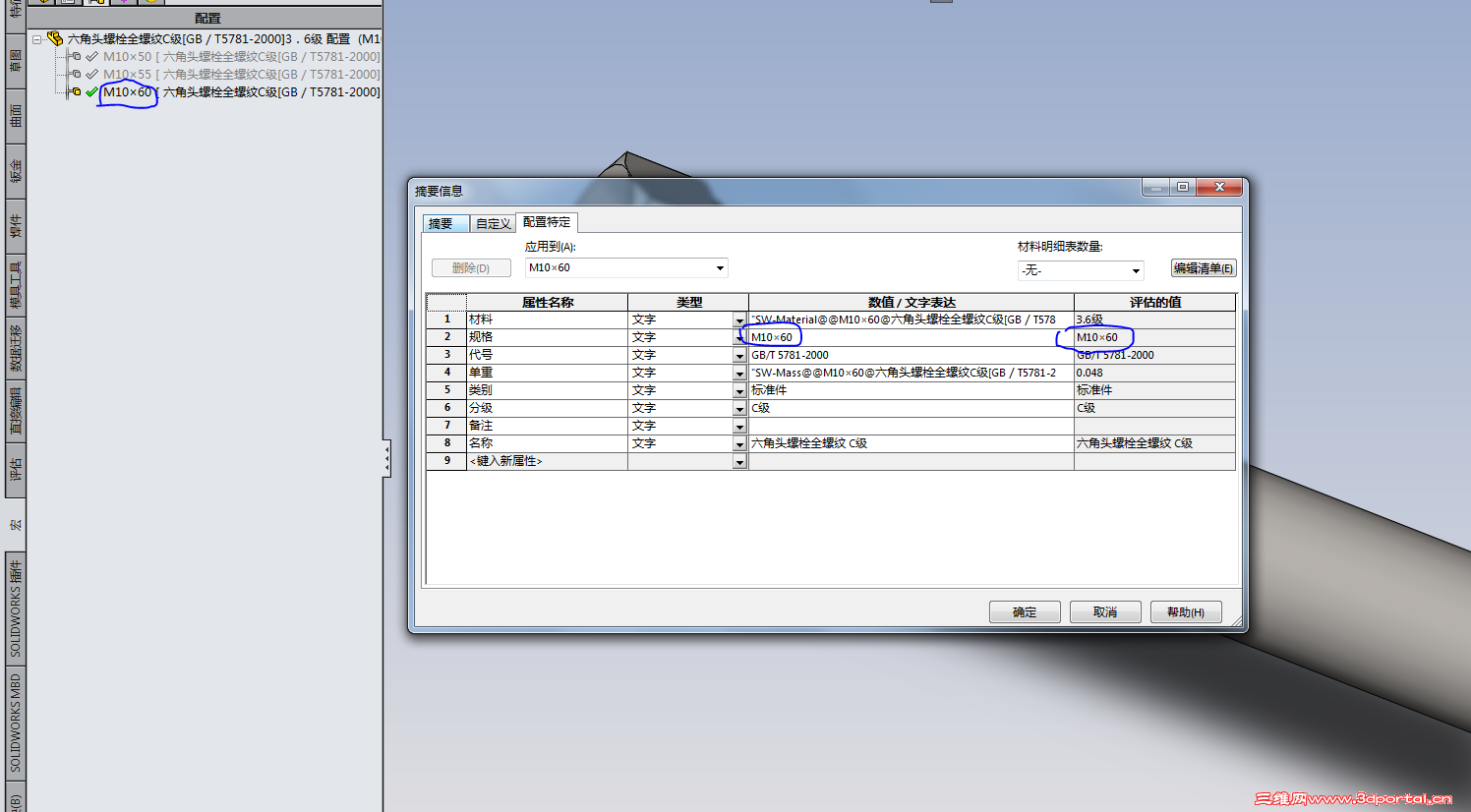
Task: Open the type dropdown for the 代号 row
Action: [x=739, y=356]
